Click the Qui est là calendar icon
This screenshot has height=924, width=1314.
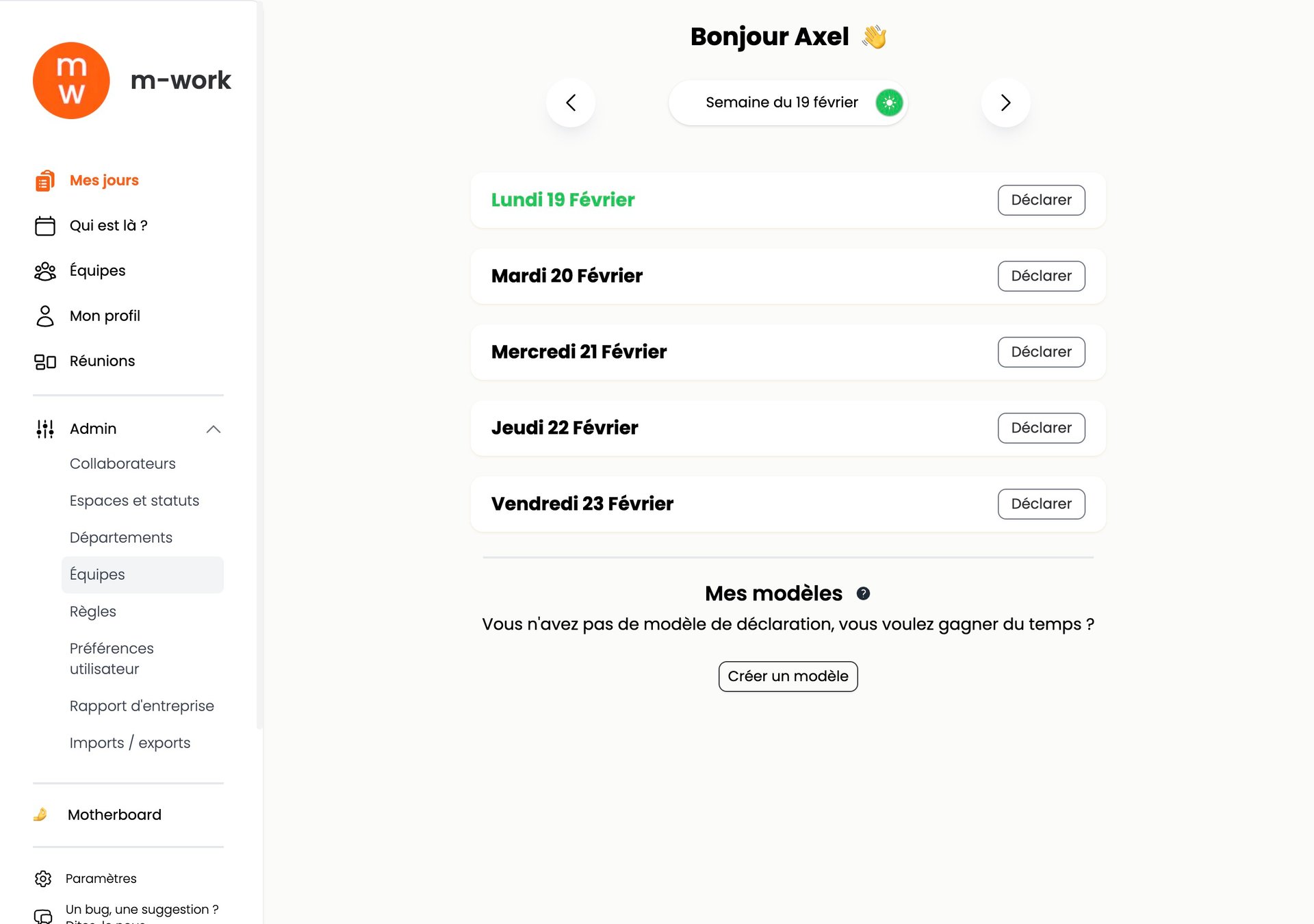point(45,226)
